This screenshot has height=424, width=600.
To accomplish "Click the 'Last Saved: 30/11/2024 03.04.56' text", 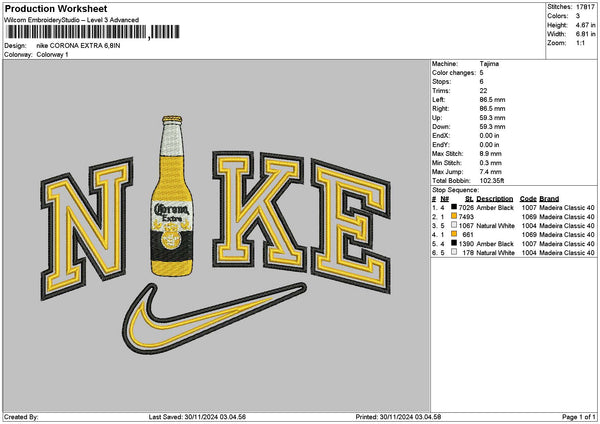I will (x=197, y=417).
